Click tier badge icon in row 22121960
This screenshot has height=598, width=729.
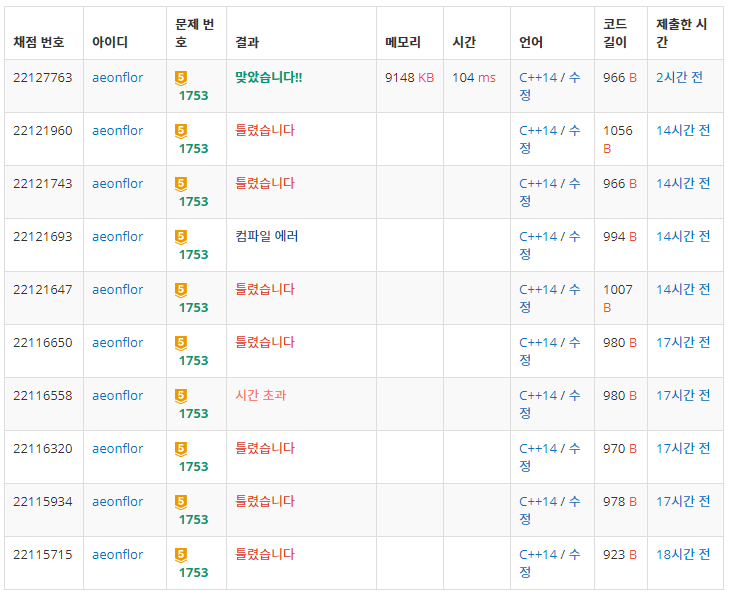pyautogui.click(x=181, y=131)
